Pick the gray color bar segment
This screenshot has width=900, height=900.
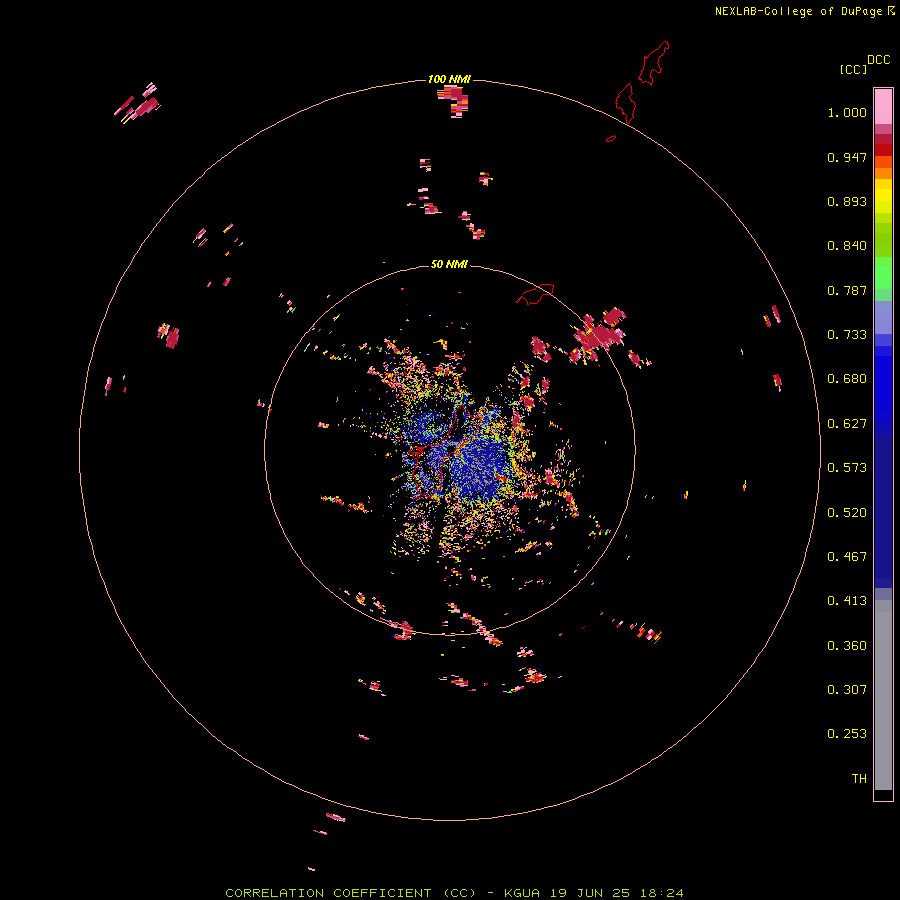(883, 695)
